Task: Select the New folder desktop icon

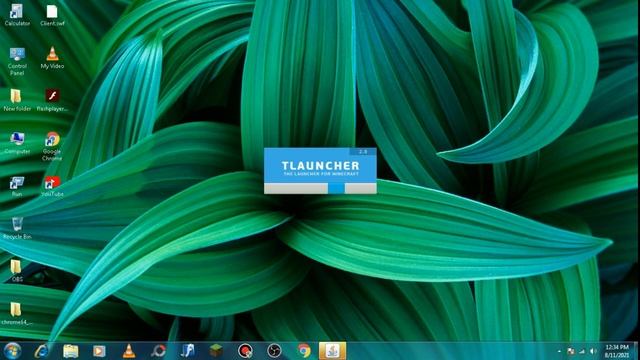Action: pos(17,100)
